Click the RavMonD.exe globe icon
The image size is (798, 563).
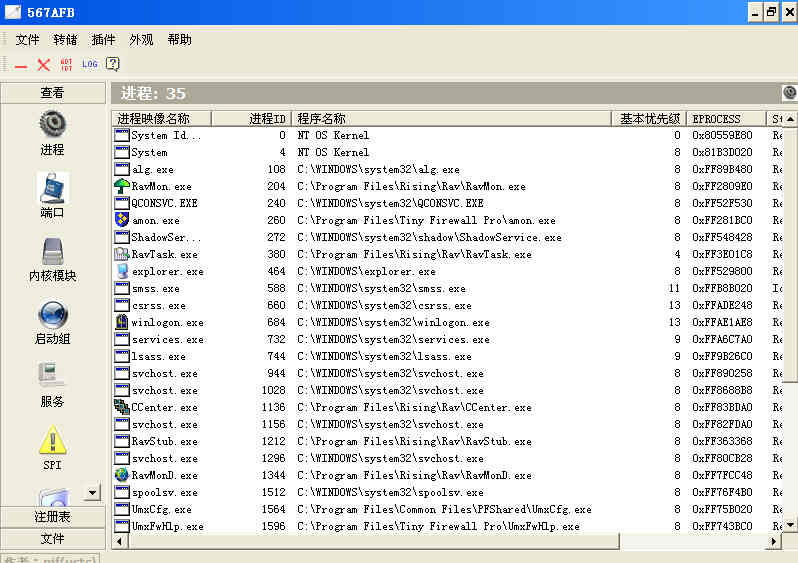click(122, 475)
